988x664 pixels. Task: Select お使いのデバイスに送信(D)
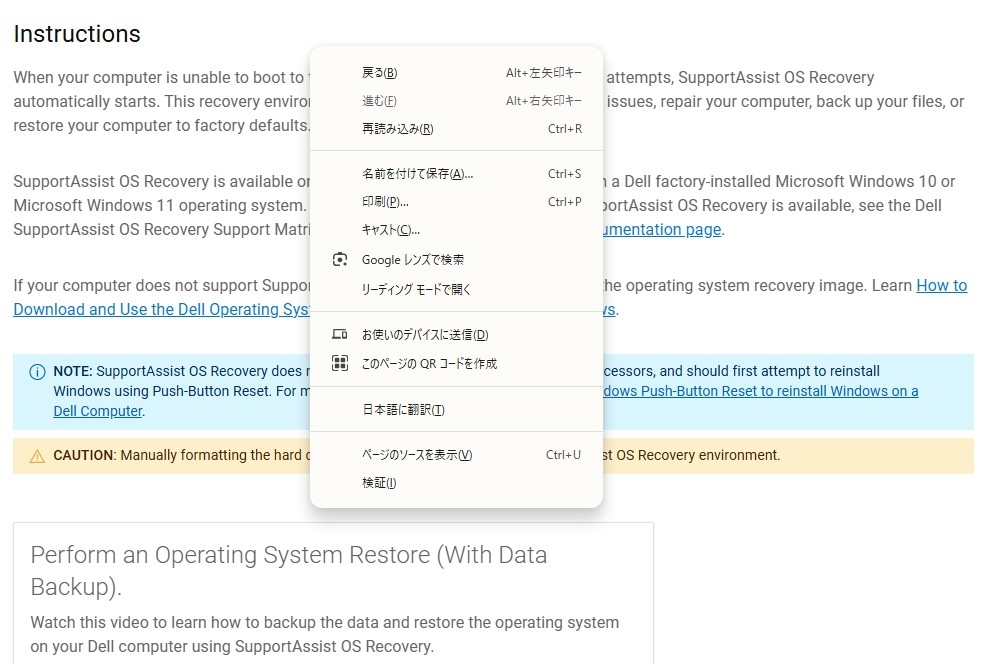(456, 335)
